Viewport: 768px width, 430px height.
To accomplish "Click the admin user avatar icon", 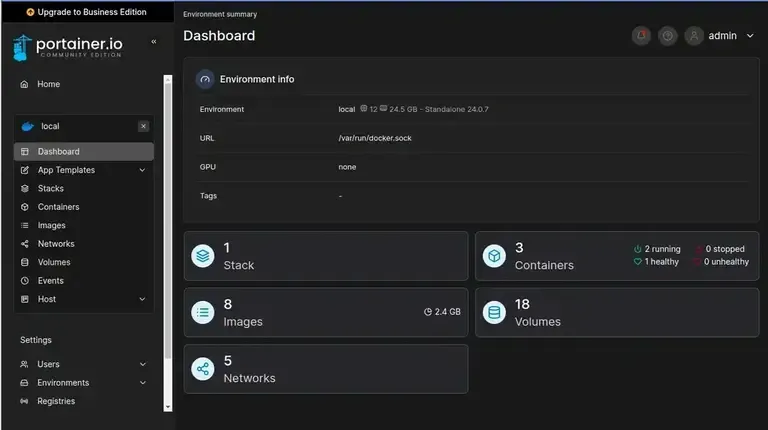I will point(694,36).
